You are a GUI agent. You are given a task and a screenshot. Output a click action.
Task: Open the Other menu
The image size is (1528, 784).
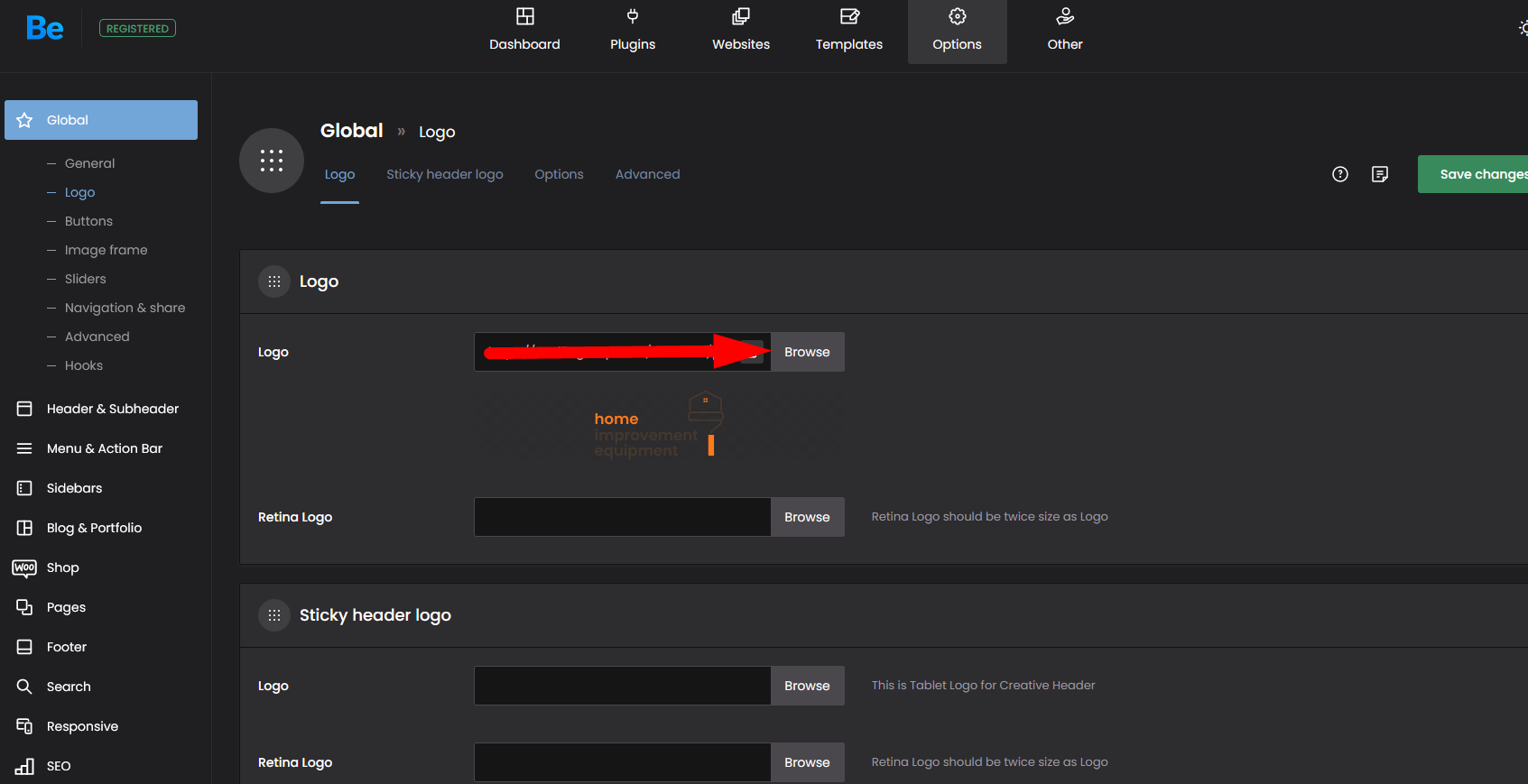[x=1065, y=32]
